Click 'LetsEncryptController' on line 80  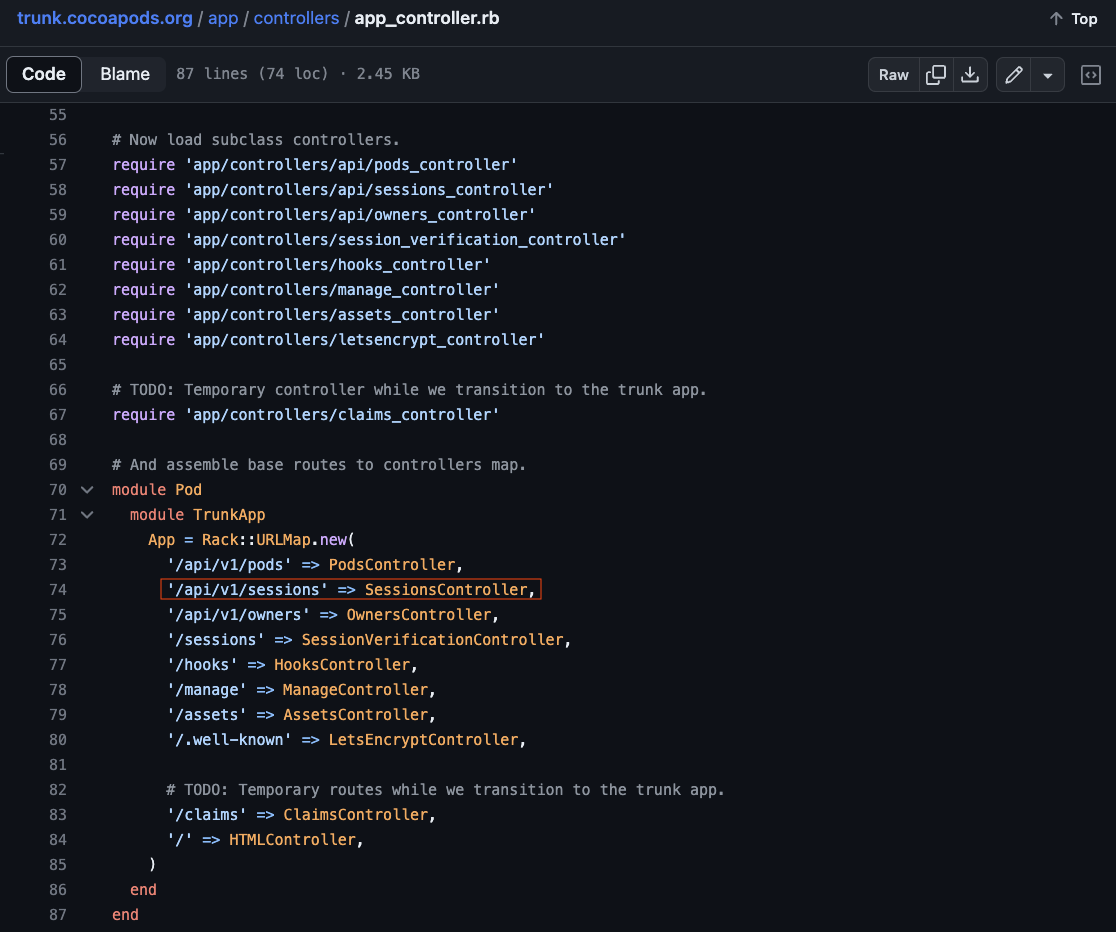[x=423, y=739]
